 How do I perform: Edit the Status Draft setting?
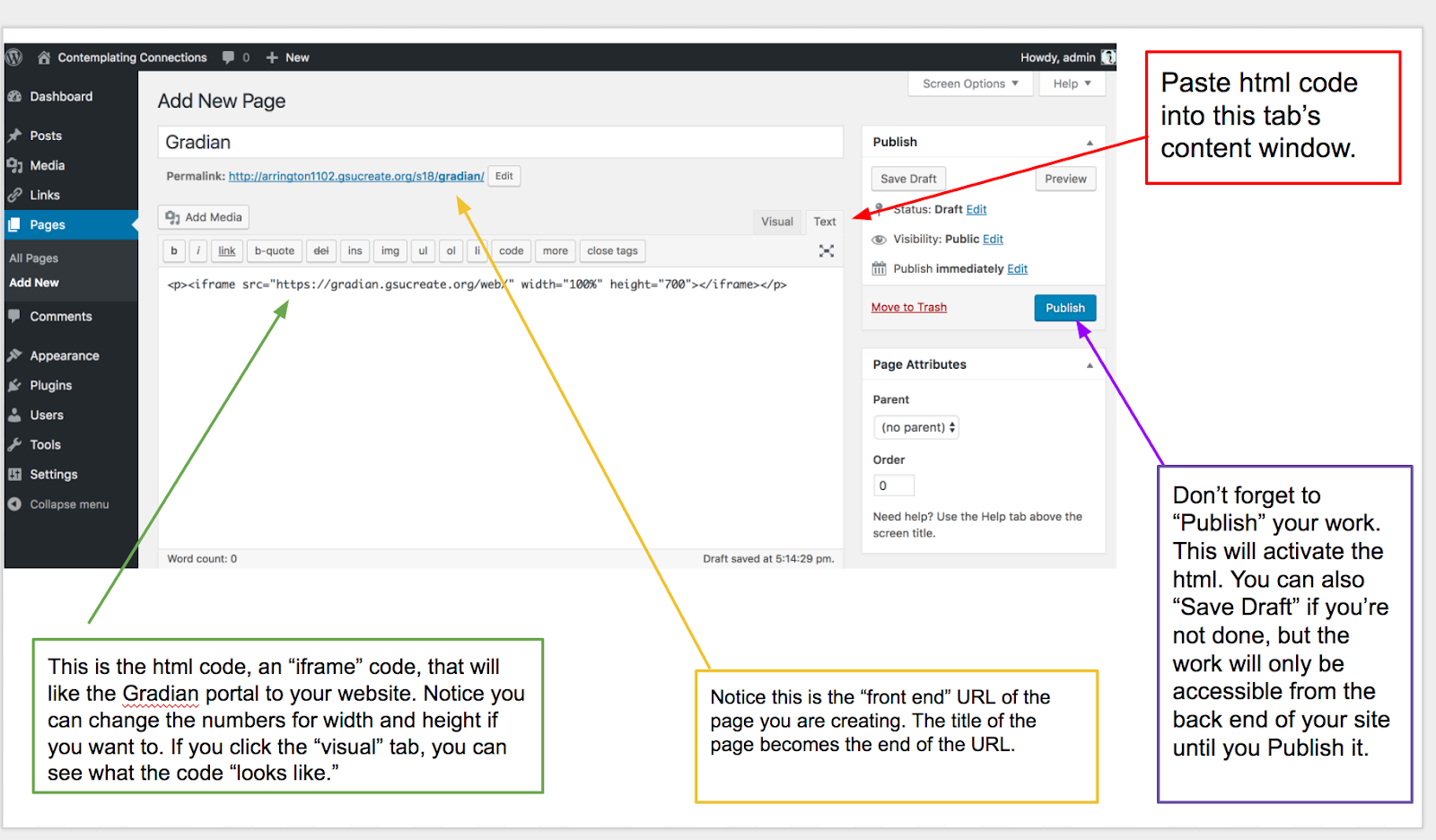pos(976,209)
